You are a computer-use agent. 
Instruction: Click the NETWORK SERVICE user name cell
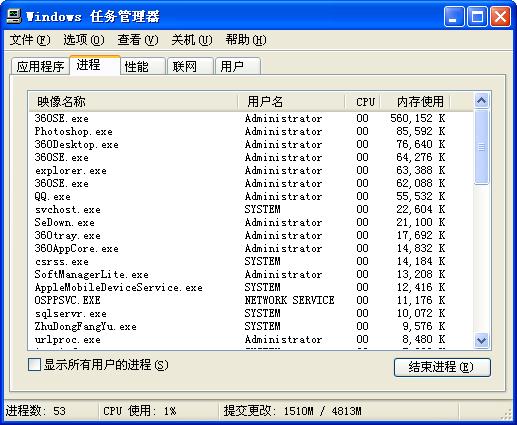[289, 300]
